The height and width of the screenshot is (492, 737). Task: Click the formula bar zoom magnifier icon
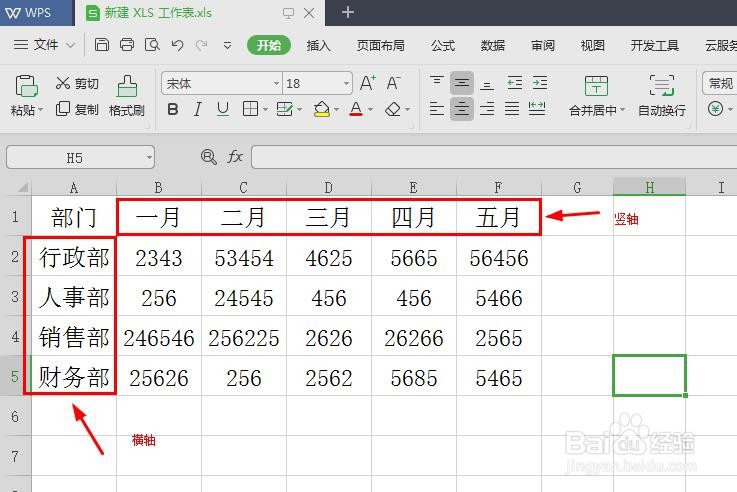(208, 157)
